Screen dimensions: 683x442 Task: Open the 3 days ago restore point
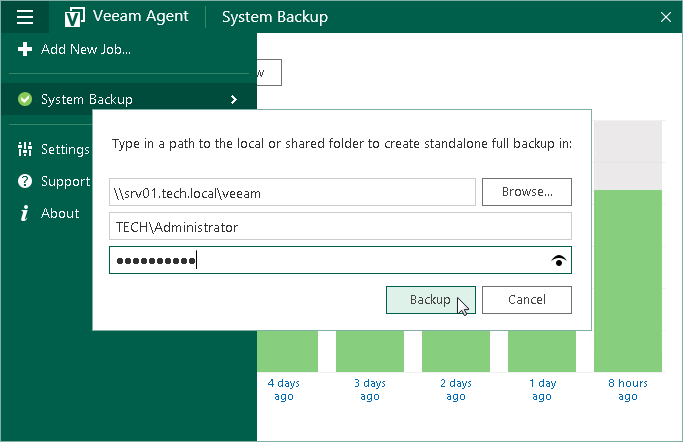[370, 390]
